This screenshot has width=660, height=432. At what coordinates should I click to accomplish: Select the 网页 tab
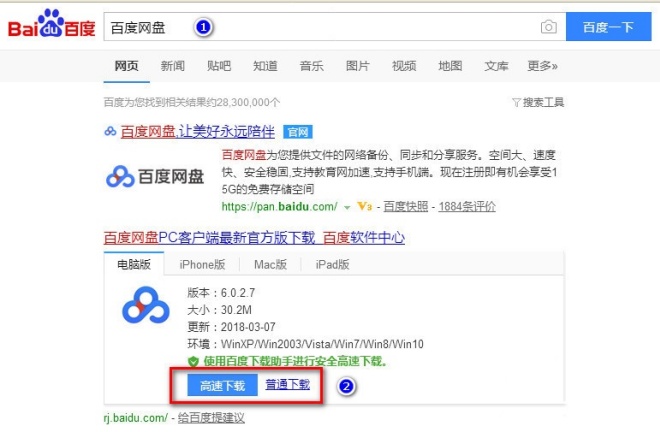coord(126,66)
